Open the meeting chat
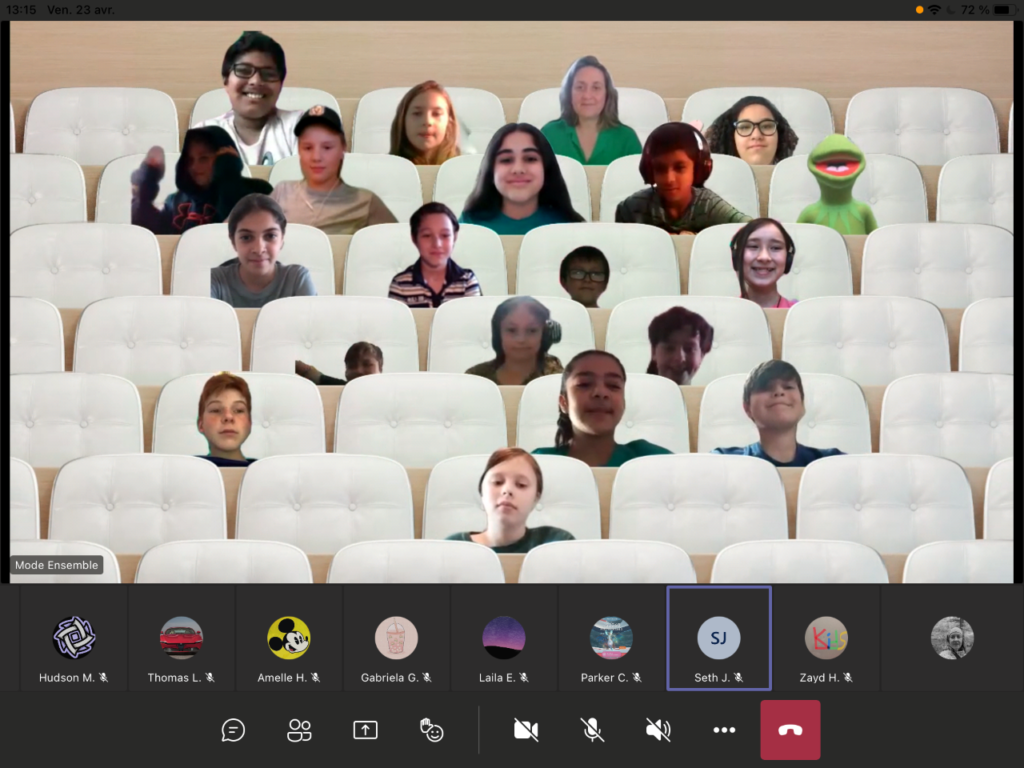The width and height of the screenshot is (1024, 768). point(233,730)
